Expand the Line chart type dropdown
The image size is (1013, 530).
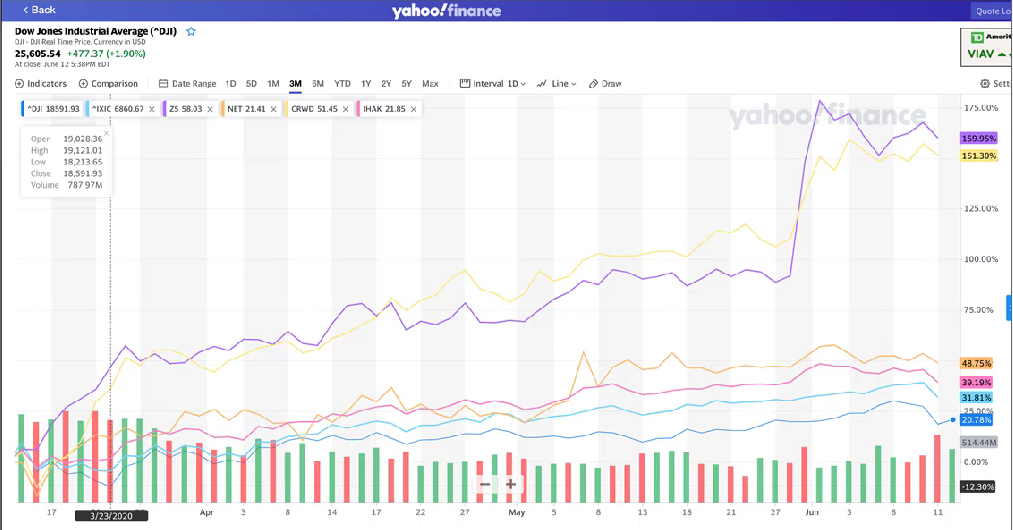pos(557,84)
